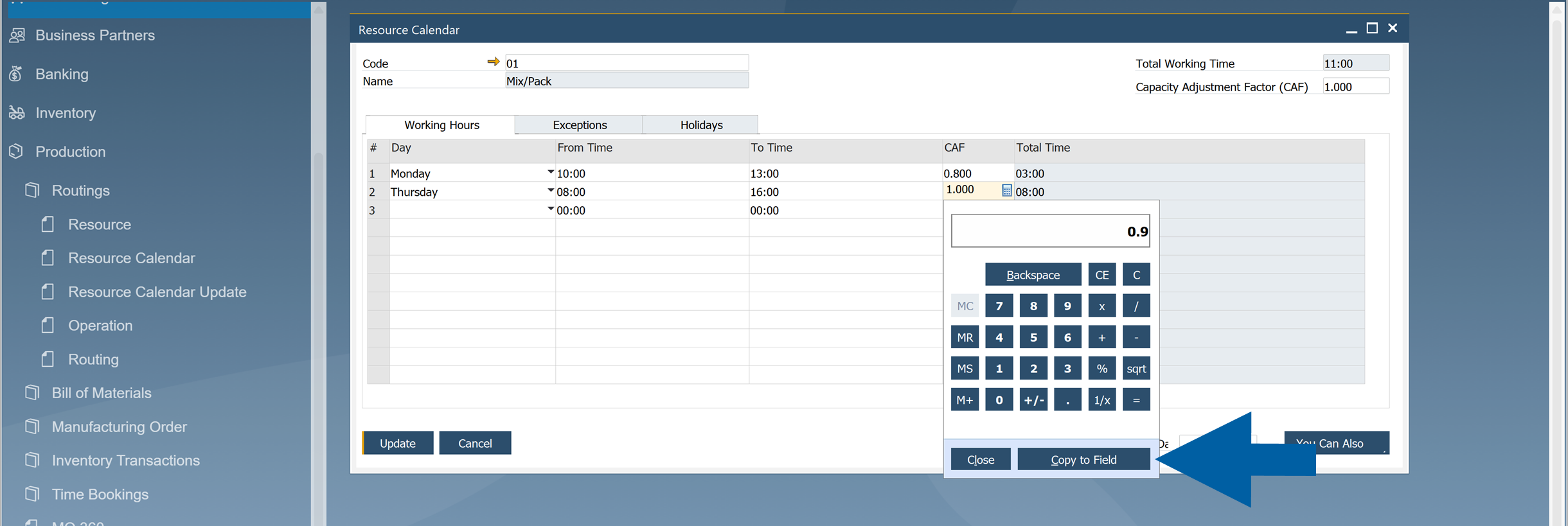
Task: Click the Time Bookings folder icon
Action: point(32,494)
